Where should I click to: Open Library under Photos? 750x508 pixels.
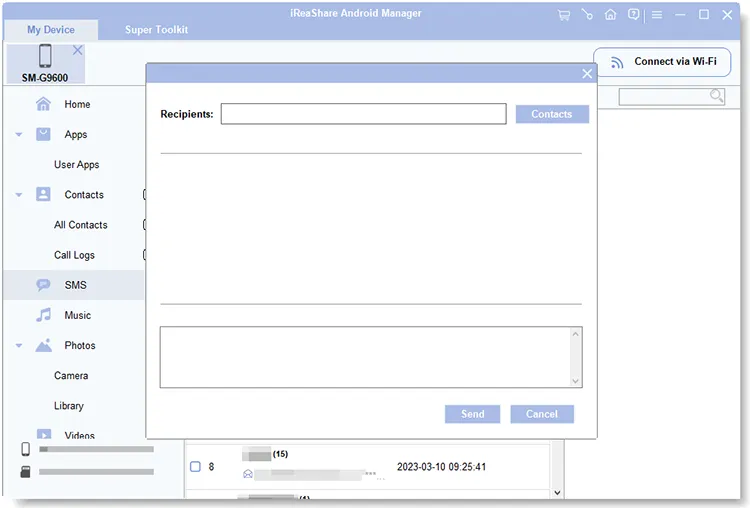click(x=69, y=406)
